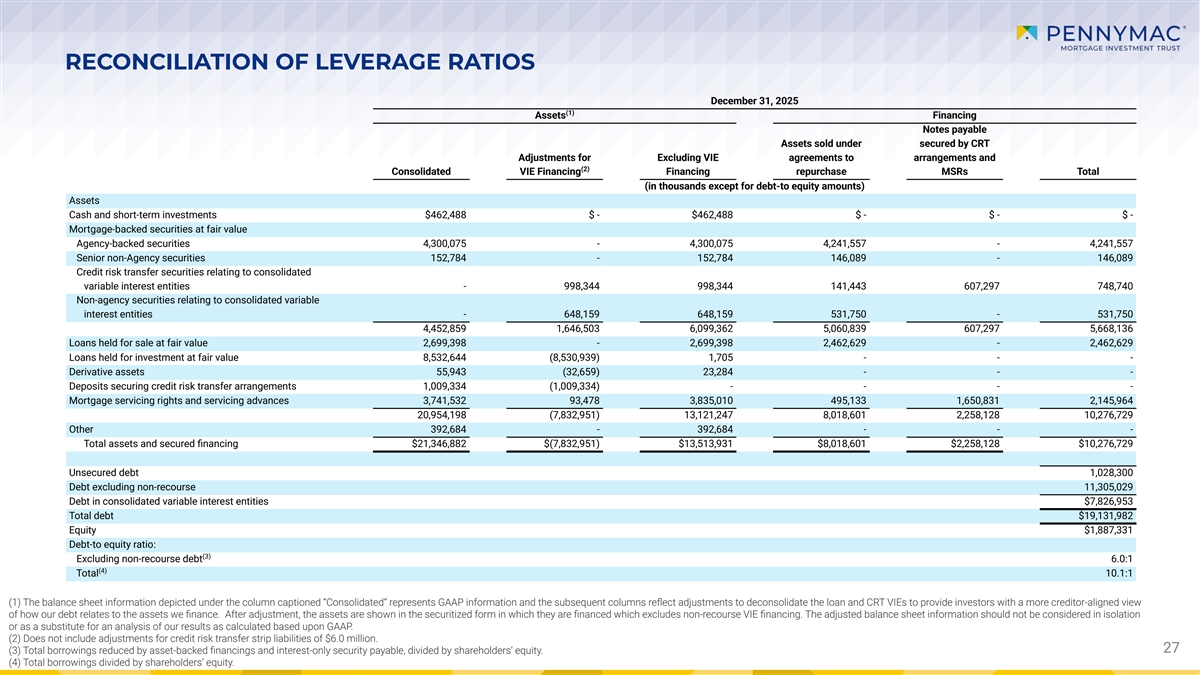Click the Excluding VIE Financing column header
Image resolution: width=1200 pixels, height=675 pixels.
point(688,164)
